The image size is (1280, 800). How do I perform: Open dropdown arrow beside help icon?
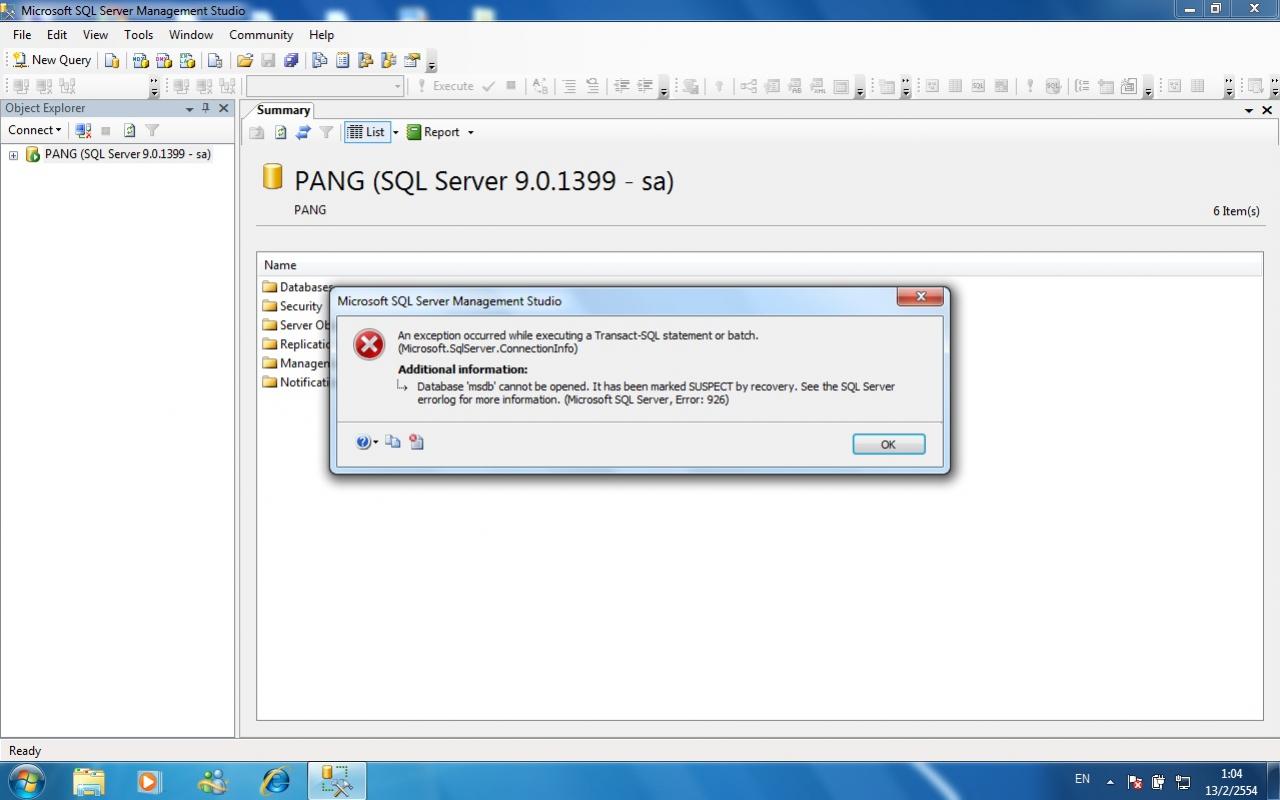pyautogui.click(x=376, y=442)
